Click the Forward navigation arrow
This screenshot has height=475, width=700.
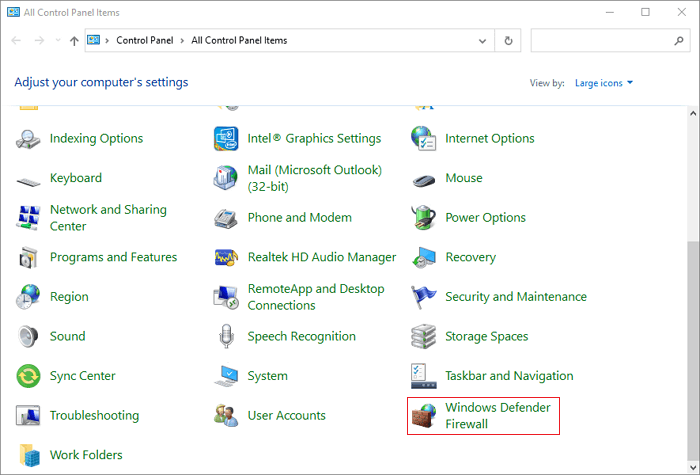(40, 41)
